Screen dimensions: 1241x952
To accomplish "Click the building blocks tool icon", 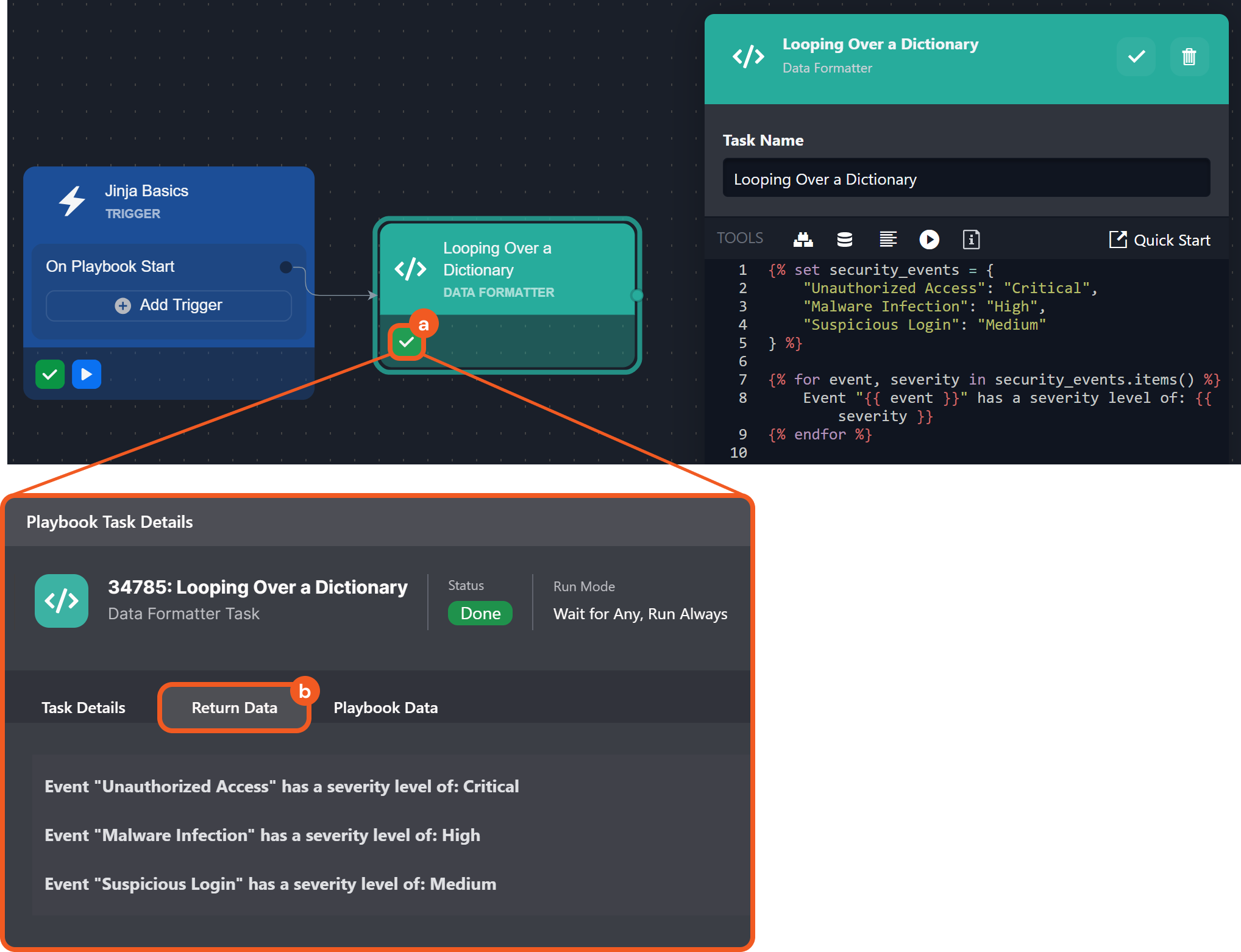I will click(x=803, y=240).
